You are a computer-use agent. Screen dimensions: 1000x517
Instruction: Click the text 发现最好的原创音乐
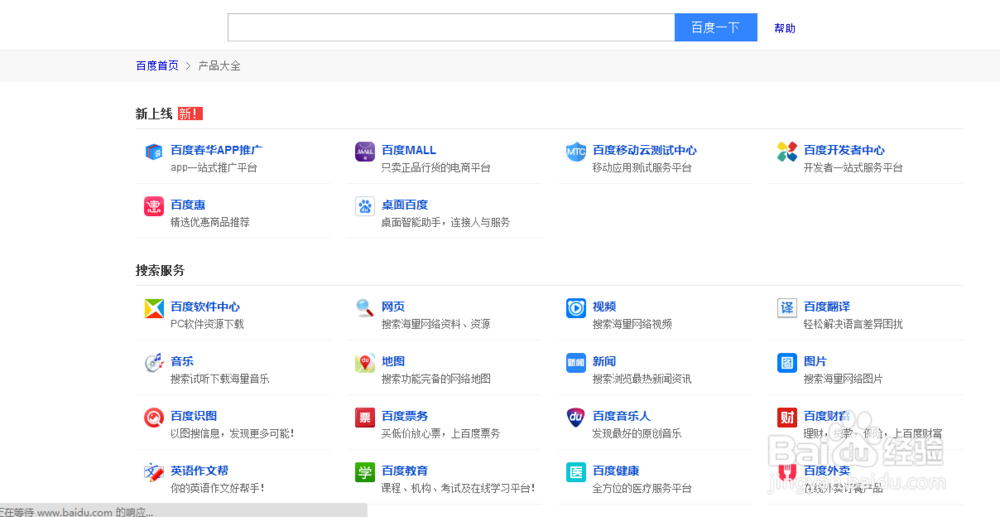(636, 434)
